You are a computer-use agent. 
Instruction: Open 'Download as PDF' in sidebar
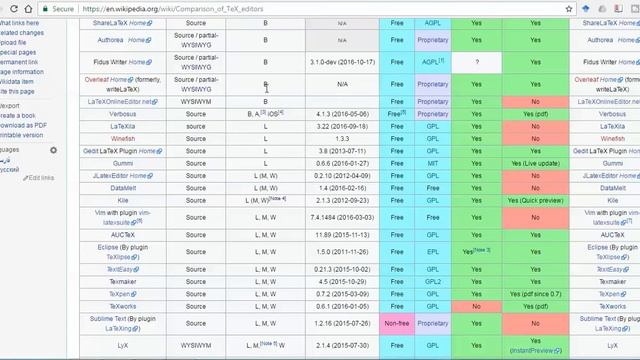click(23, 125)
